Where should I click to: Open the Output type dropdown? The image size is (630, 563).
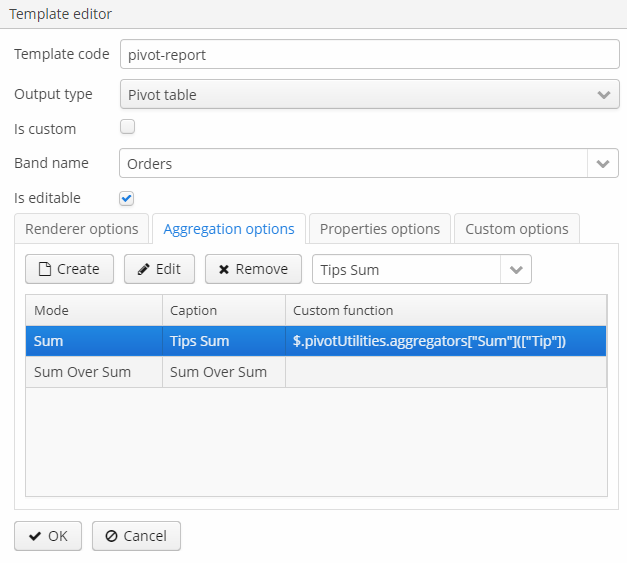click(x=370, y=94)
